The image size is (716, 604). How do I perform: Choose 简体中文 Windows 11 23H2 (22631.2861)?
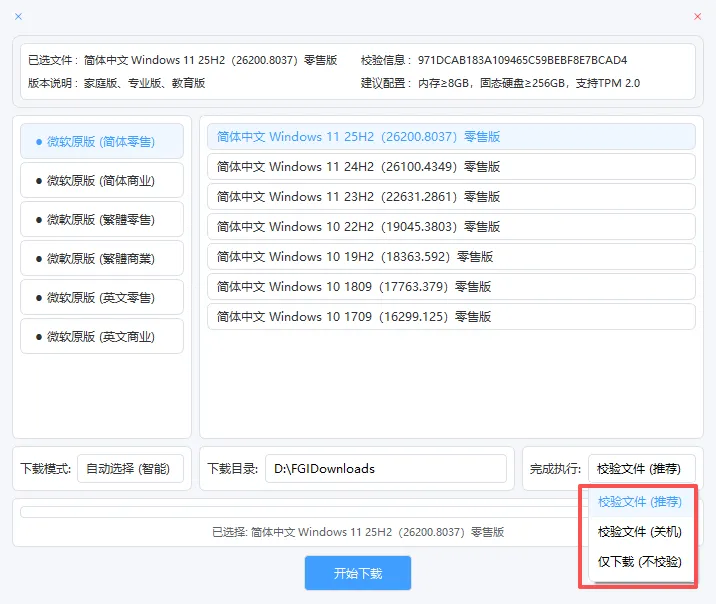pos(451,197)
